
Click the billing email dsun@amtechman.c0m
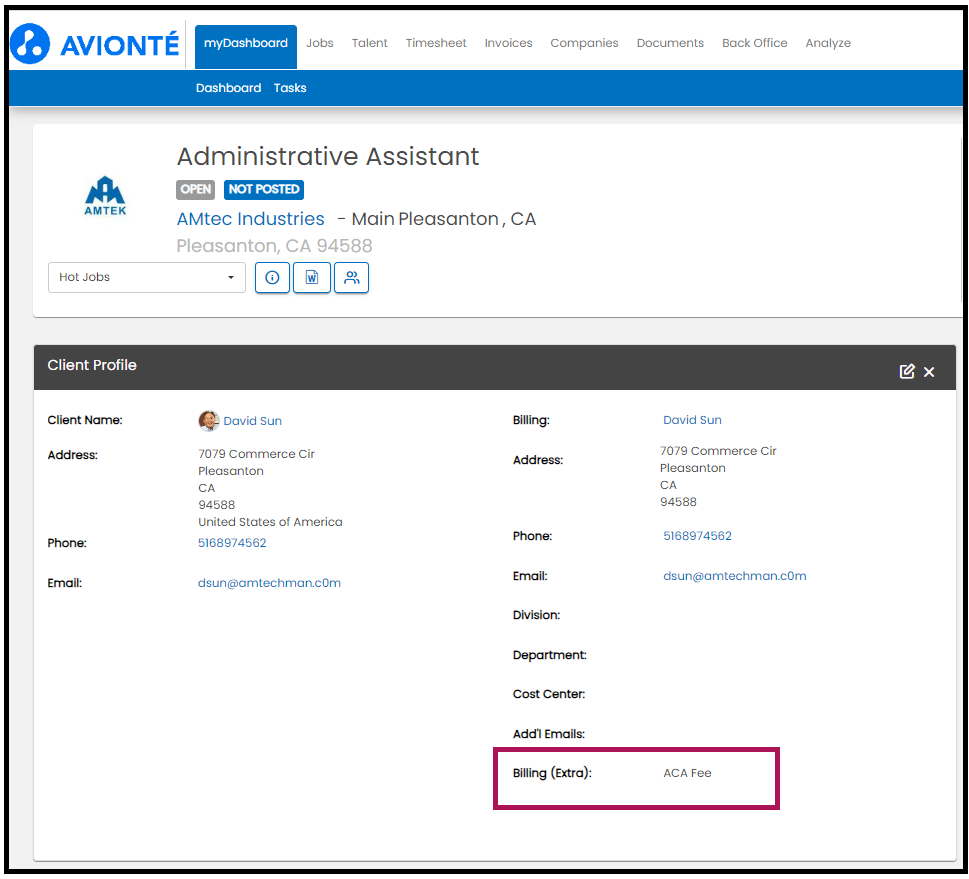pos(735,576)
